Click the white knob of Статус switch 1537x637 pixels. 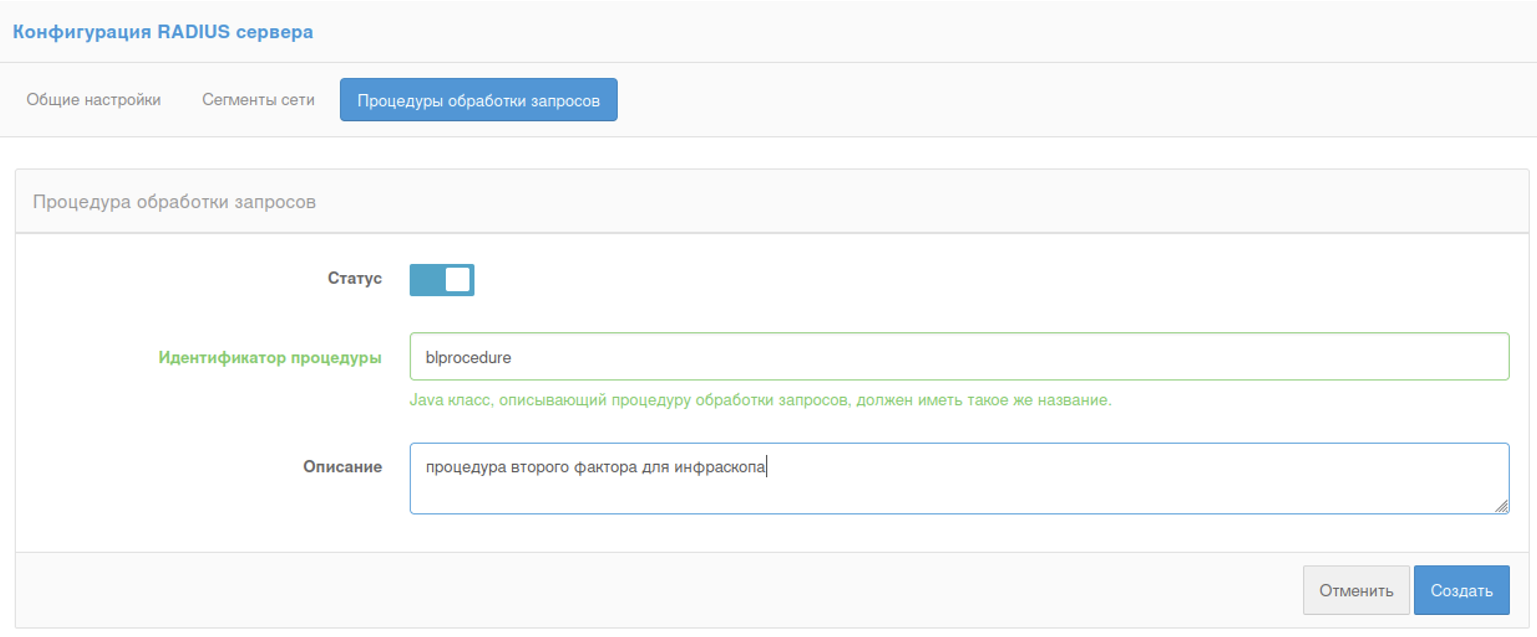coord(457,280)
